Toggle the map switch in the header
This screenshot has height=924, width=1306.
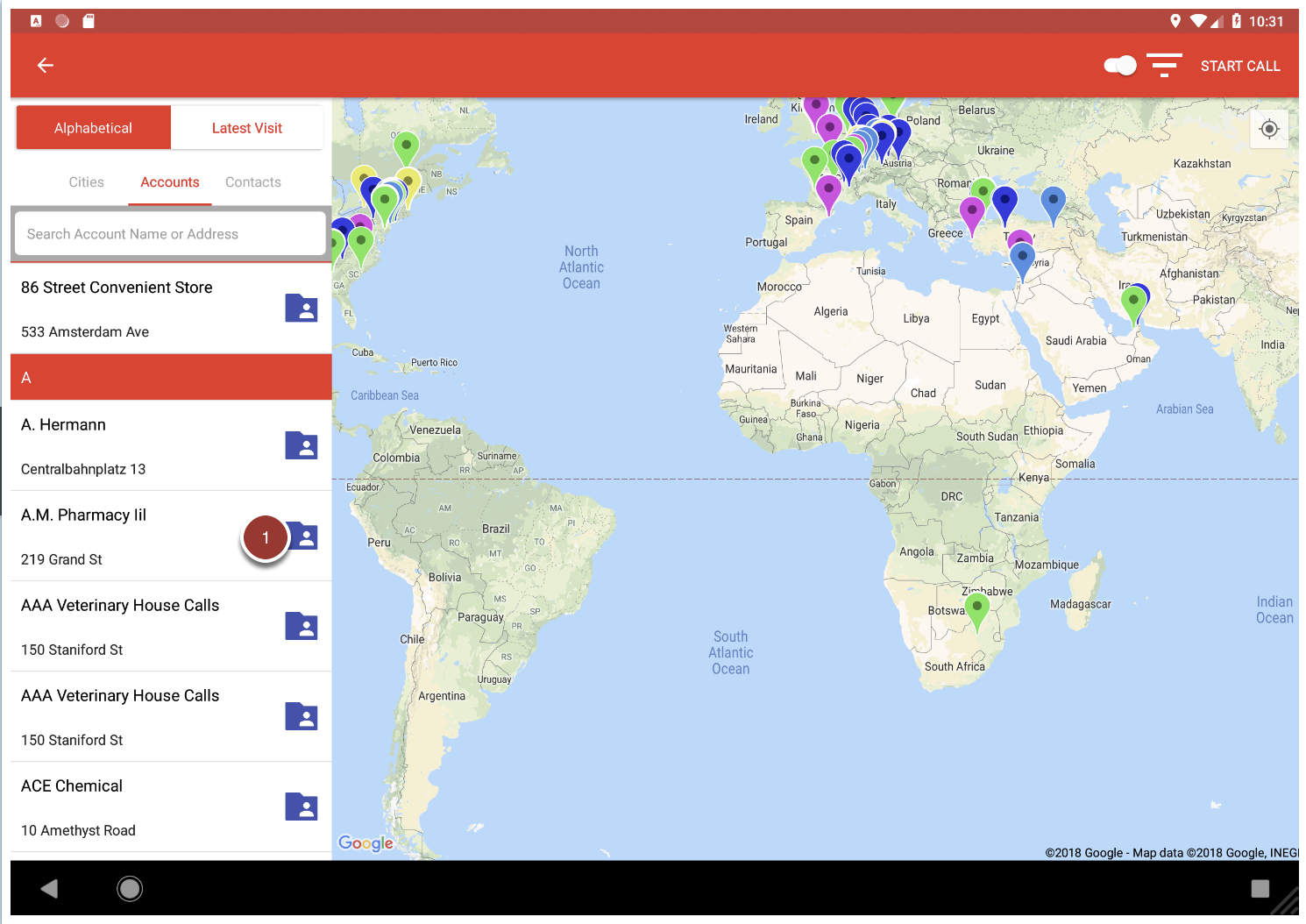tap(1119, 66)
